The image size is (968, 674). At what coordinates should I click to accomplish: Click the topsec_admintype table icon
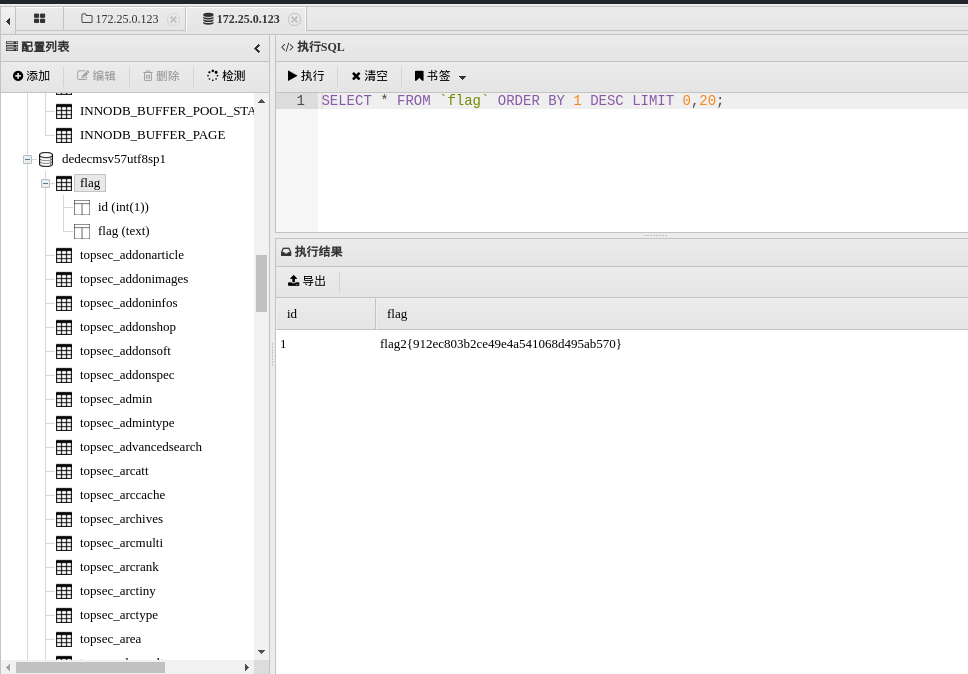(x=64, y=423)
